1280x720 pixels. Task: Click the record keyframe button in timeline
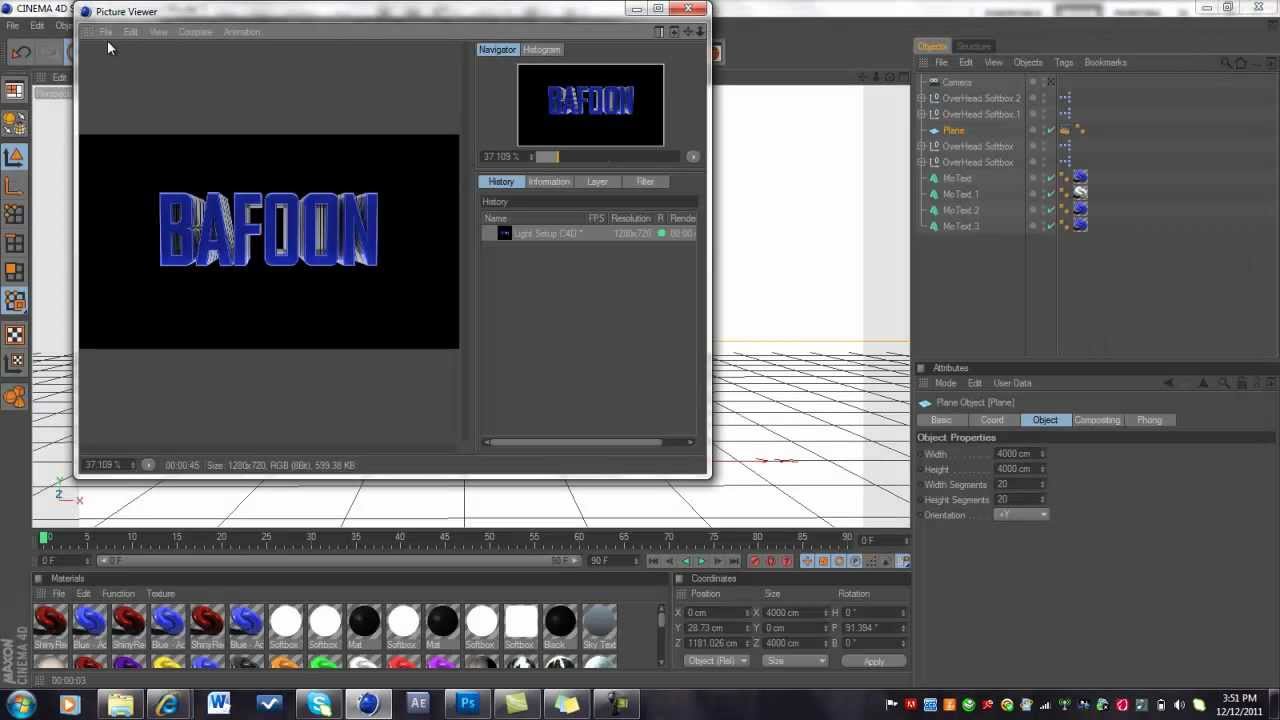tap(755, 561)
